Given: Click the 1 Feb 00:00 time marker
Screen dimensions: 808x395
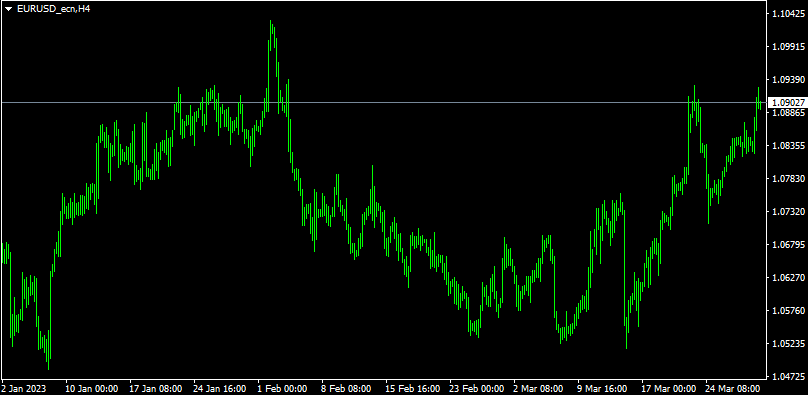Looking at the screenshot, I should (x=282, y=388).
